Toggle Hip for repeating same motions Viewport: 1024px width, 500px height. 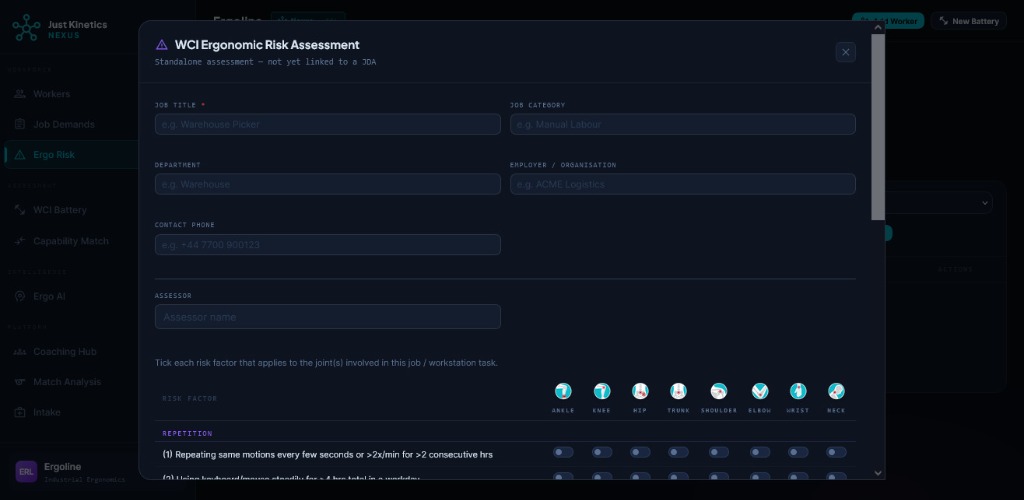click(640, 452)
